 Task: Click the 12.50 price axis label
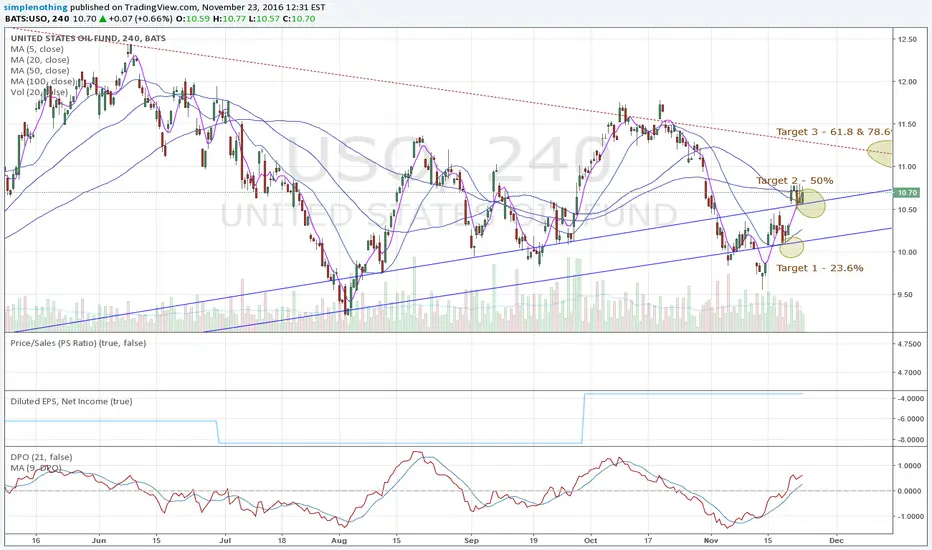click(x=907, y=39)
